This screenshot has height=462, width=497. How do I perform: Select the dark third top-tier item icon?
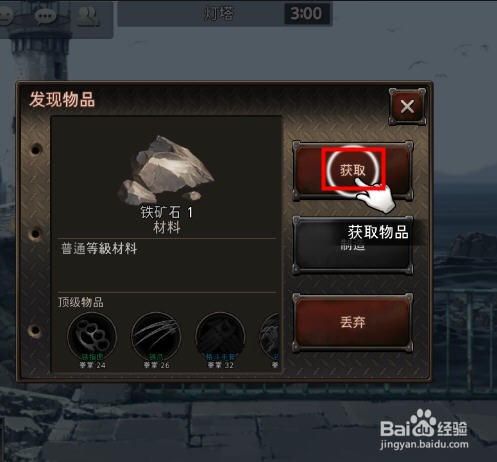(220, 336)
